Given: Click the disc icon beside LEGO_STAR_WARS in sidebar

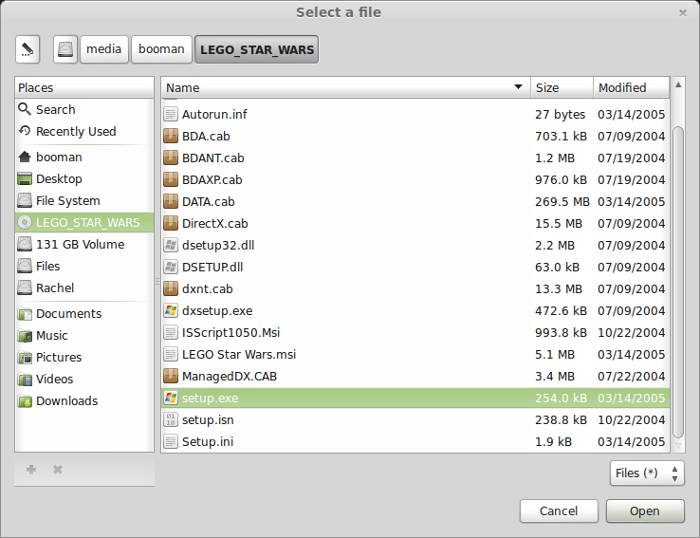Looking at the screenshot, I should point(24,222).
